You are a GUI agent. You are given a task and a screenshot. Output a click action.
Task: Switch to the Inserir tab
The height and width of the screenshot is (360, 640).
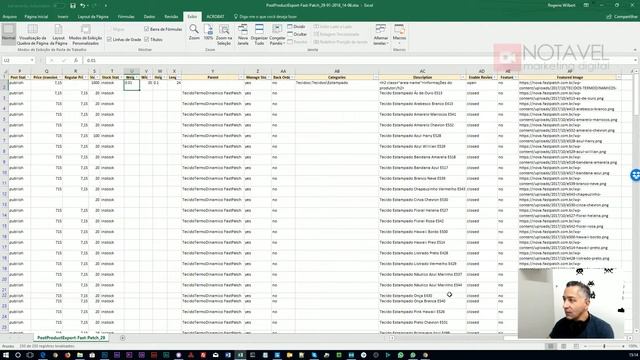[x=63, y=17]
